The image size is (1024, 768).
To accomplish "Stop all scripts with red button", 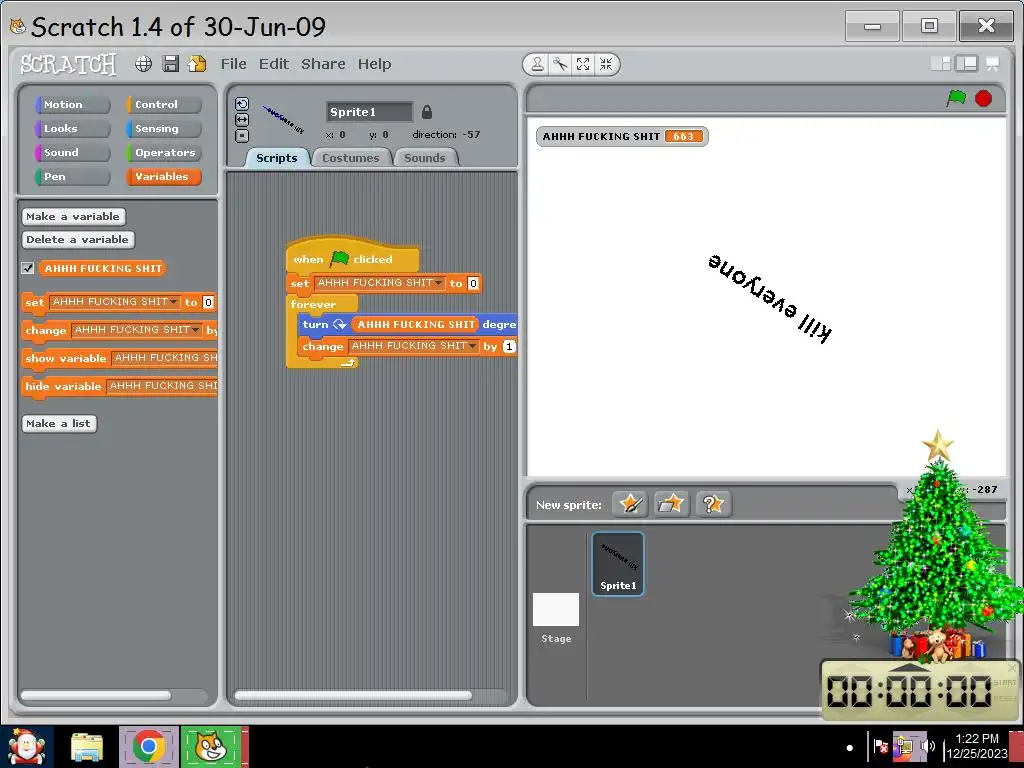I will pyautogui.click(x=984, y=98).
